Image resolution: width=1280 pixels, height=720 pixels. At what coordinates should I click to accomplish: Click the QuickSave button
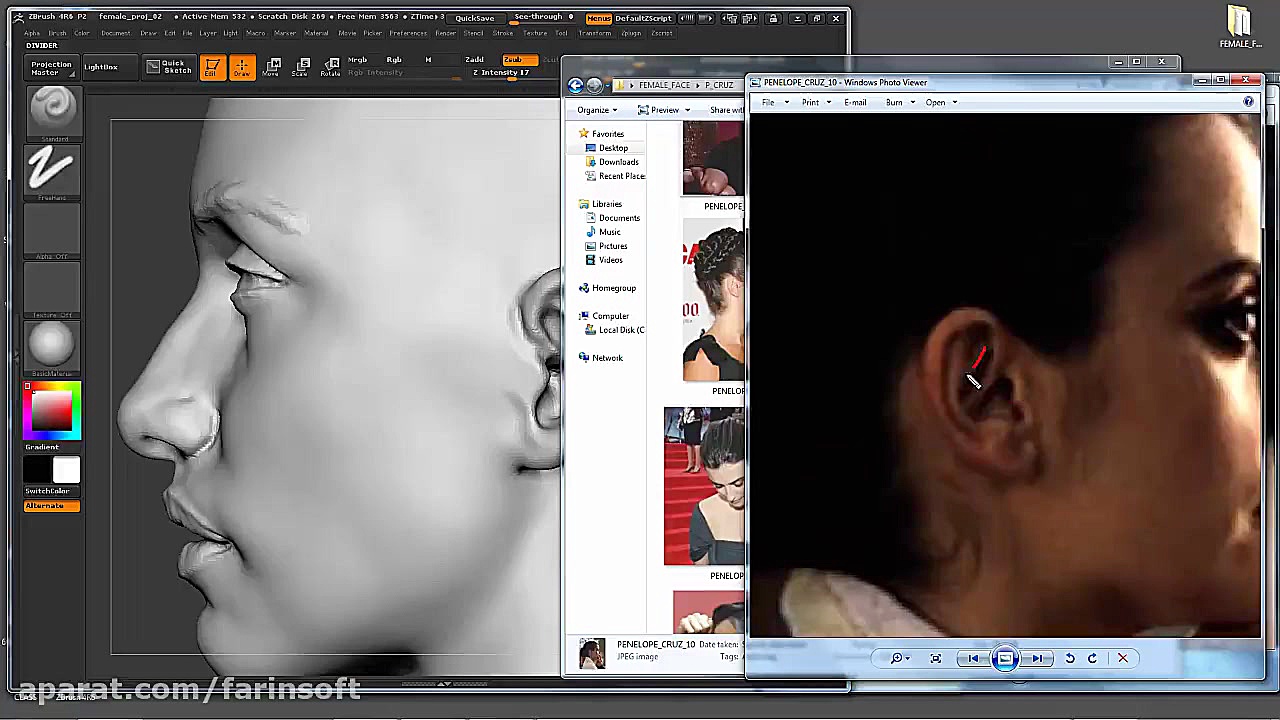474,18
